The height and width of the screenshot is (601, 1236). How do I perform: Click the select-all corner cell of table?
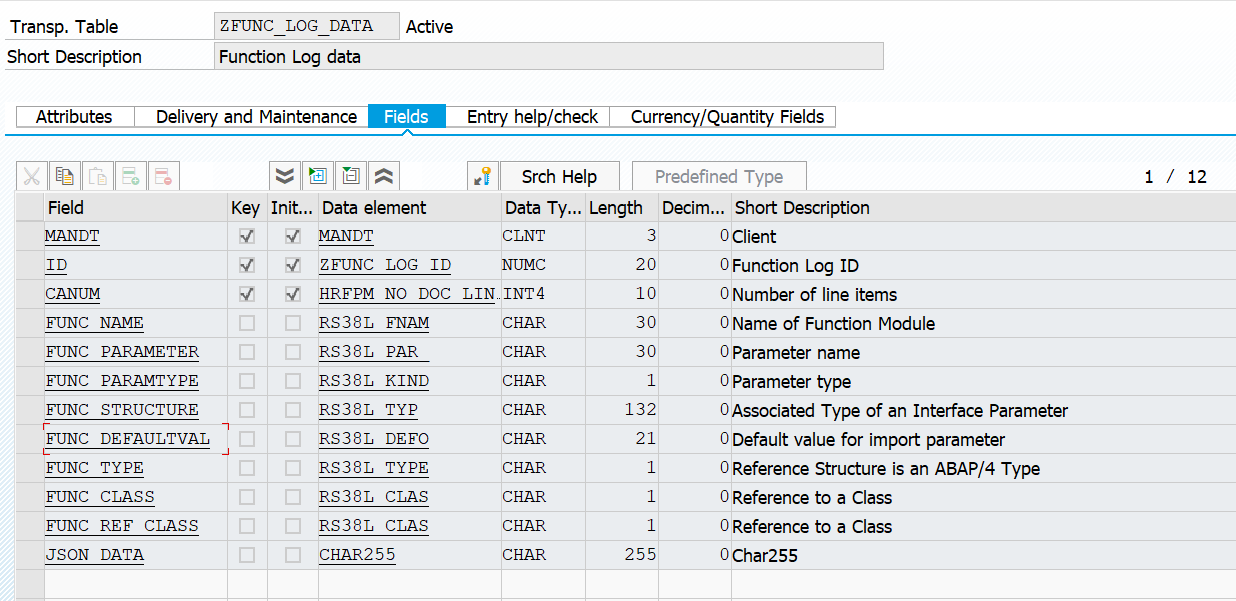pyautogui.click(x=30, y=208)
